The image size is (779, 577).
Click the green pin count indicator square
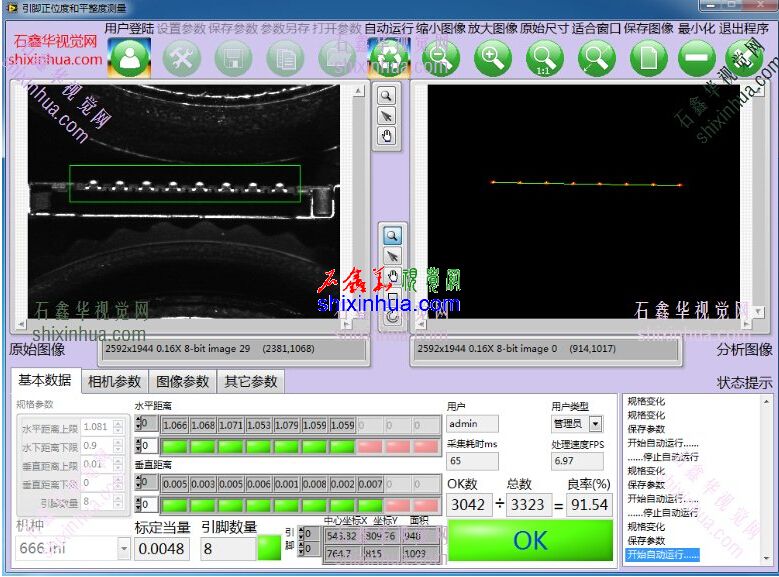[269, 548]
